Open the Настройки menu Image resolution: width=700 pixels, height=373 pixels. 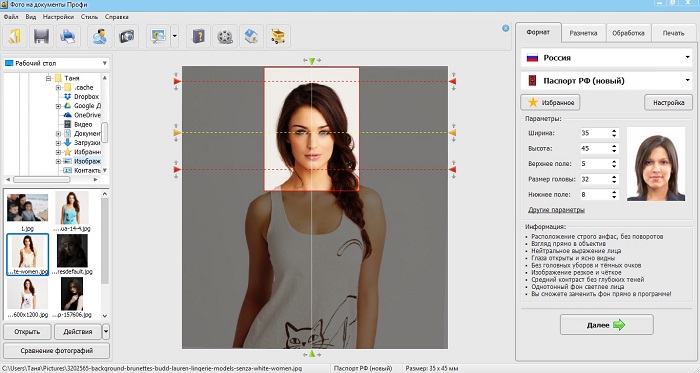click(58, 17)
